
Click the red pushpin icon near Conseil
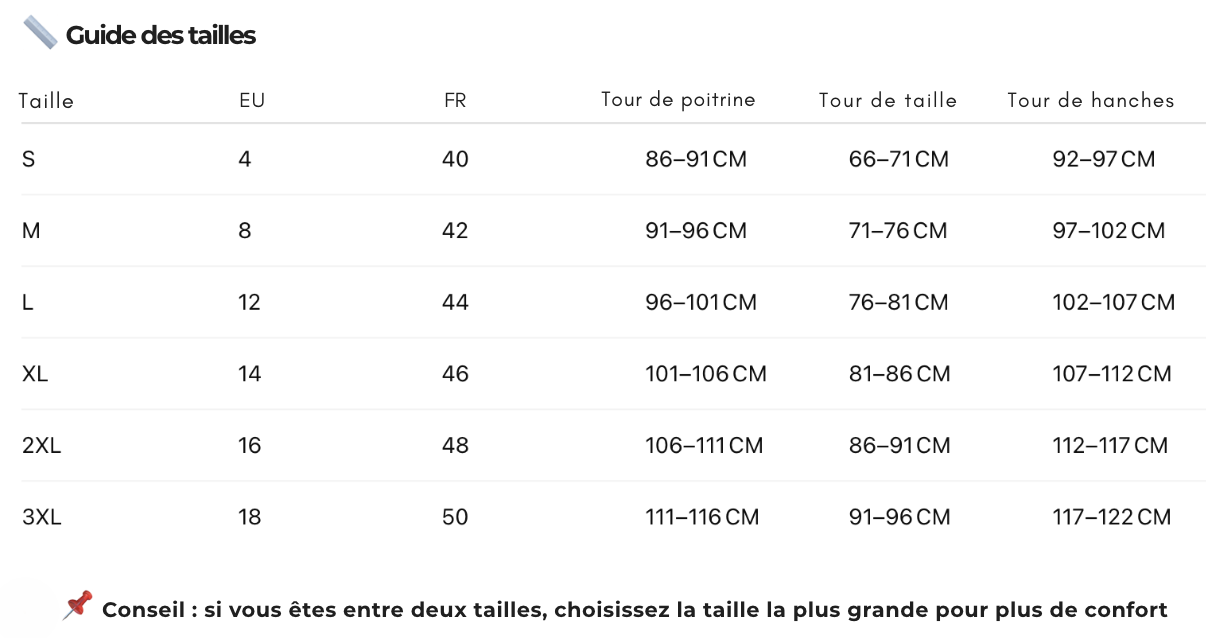[x=78, y=605]
